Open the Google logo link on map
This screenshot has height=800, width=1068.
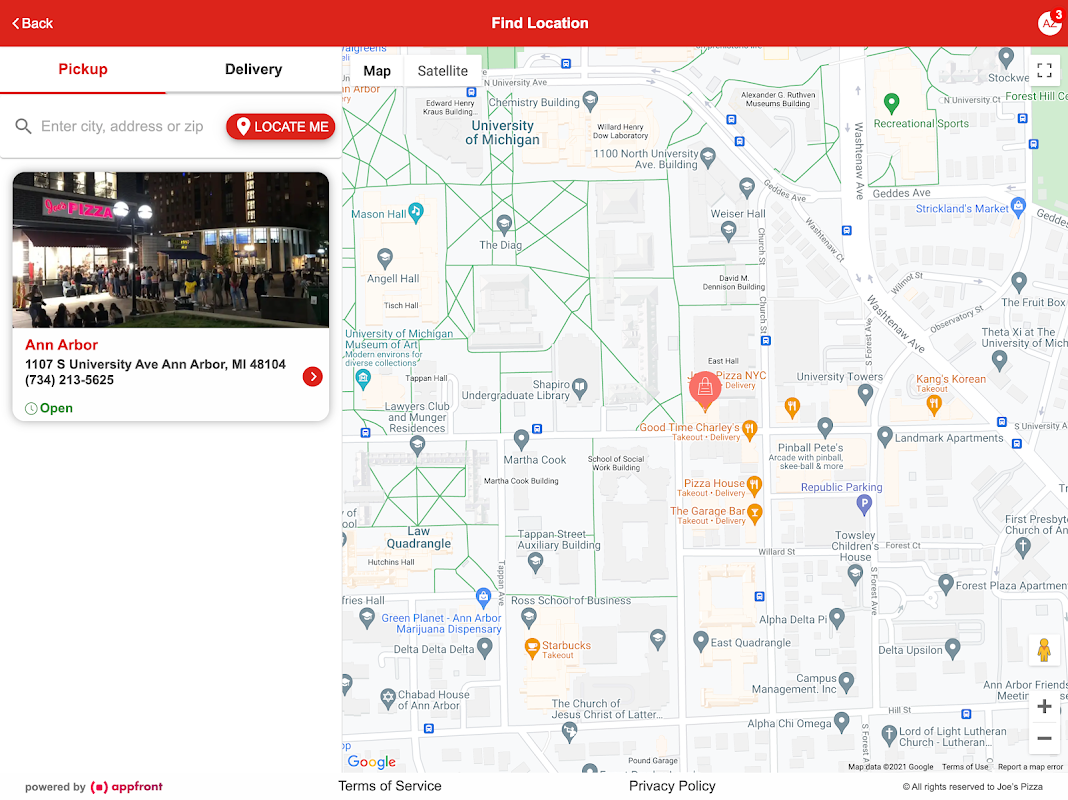click(371, 762)
